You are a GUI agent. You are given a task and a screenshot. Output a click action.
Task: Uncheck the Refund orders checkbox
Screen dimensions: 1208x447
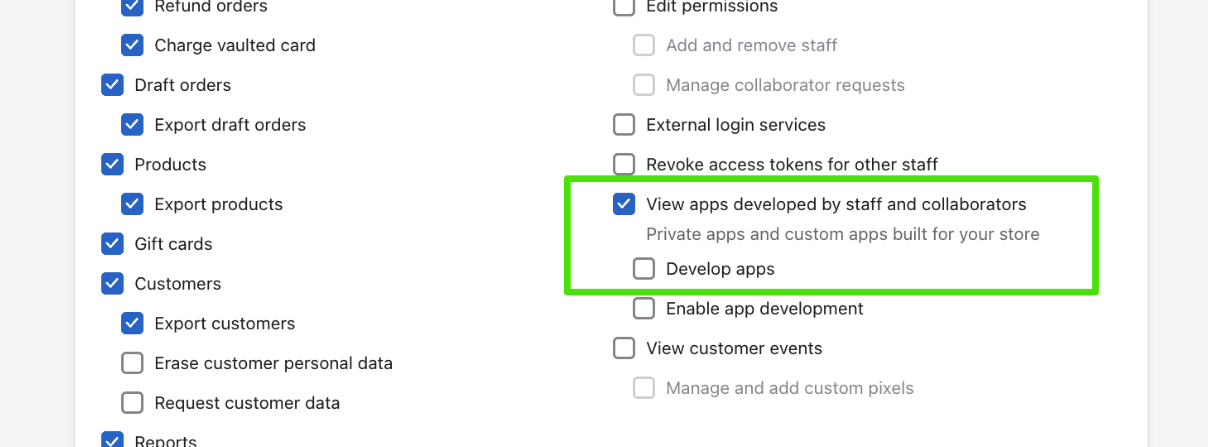[132, 7]
